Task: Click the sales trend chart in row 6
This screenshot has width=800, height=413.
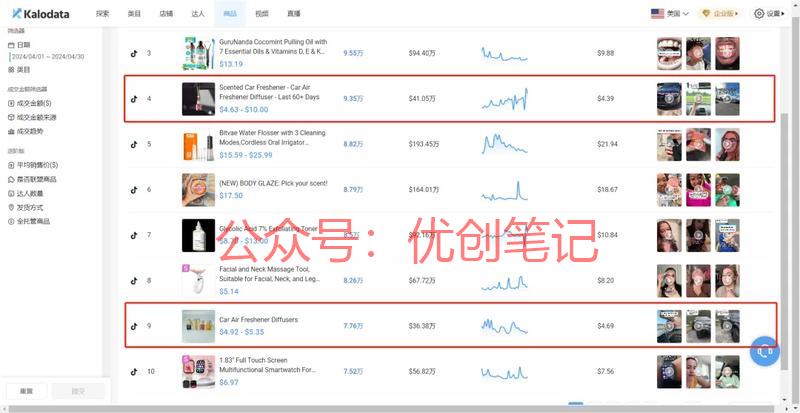Action: pyautogui.click(x=505, y=190)
